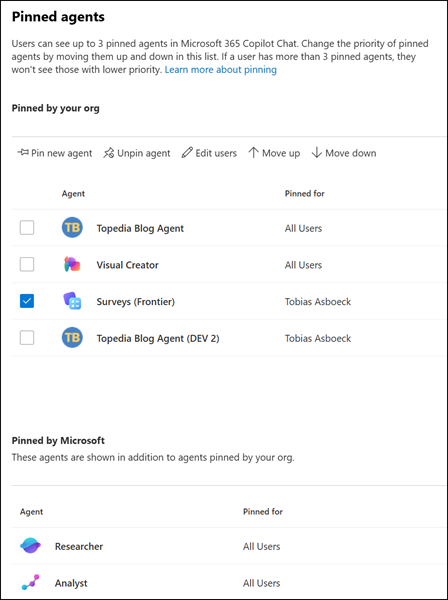
Task: Click the Pinned for header under Pinned by Microsoft
Action: (263, 512)
